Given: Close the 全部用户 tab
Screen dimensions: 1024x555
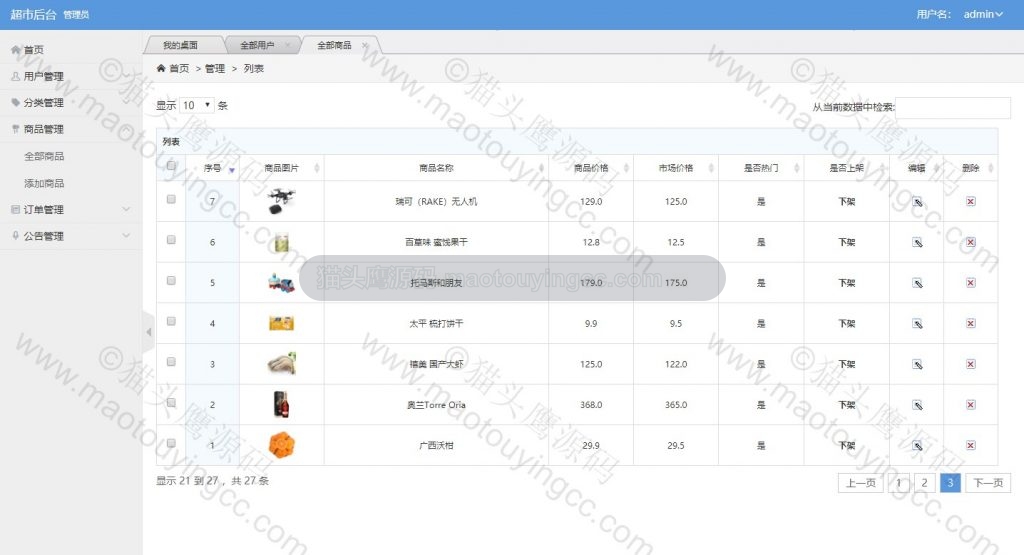Looking at the screenshot, I should tap(287, 45).
